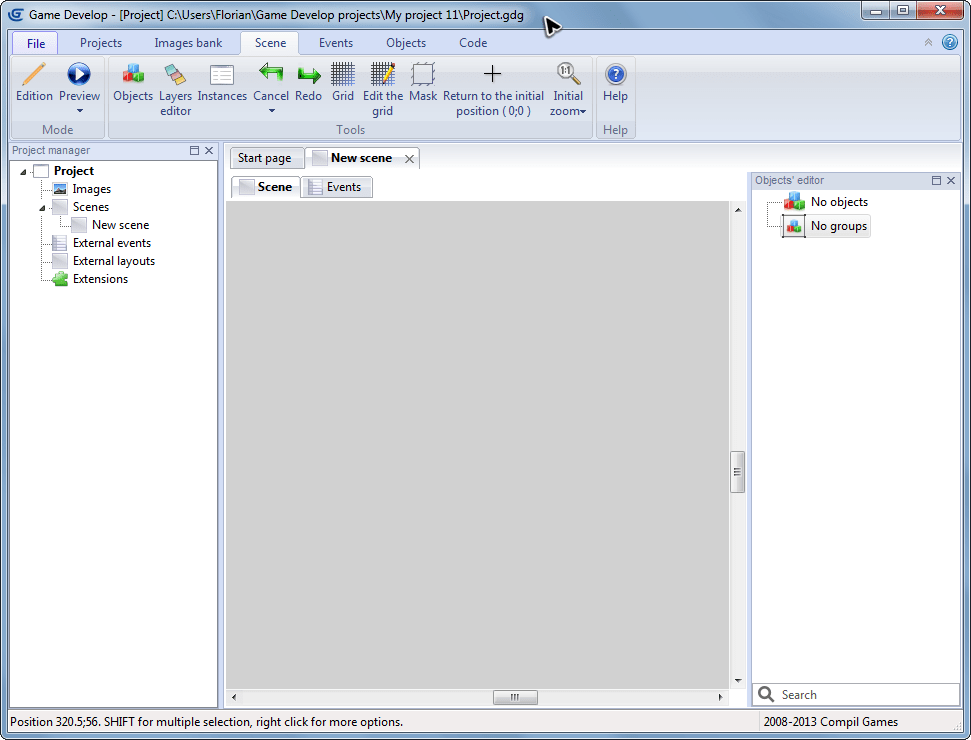Image resolution: width=971 pixels, height=740 pixels.
Task: Toggle the Grid display
Action: 342,82
